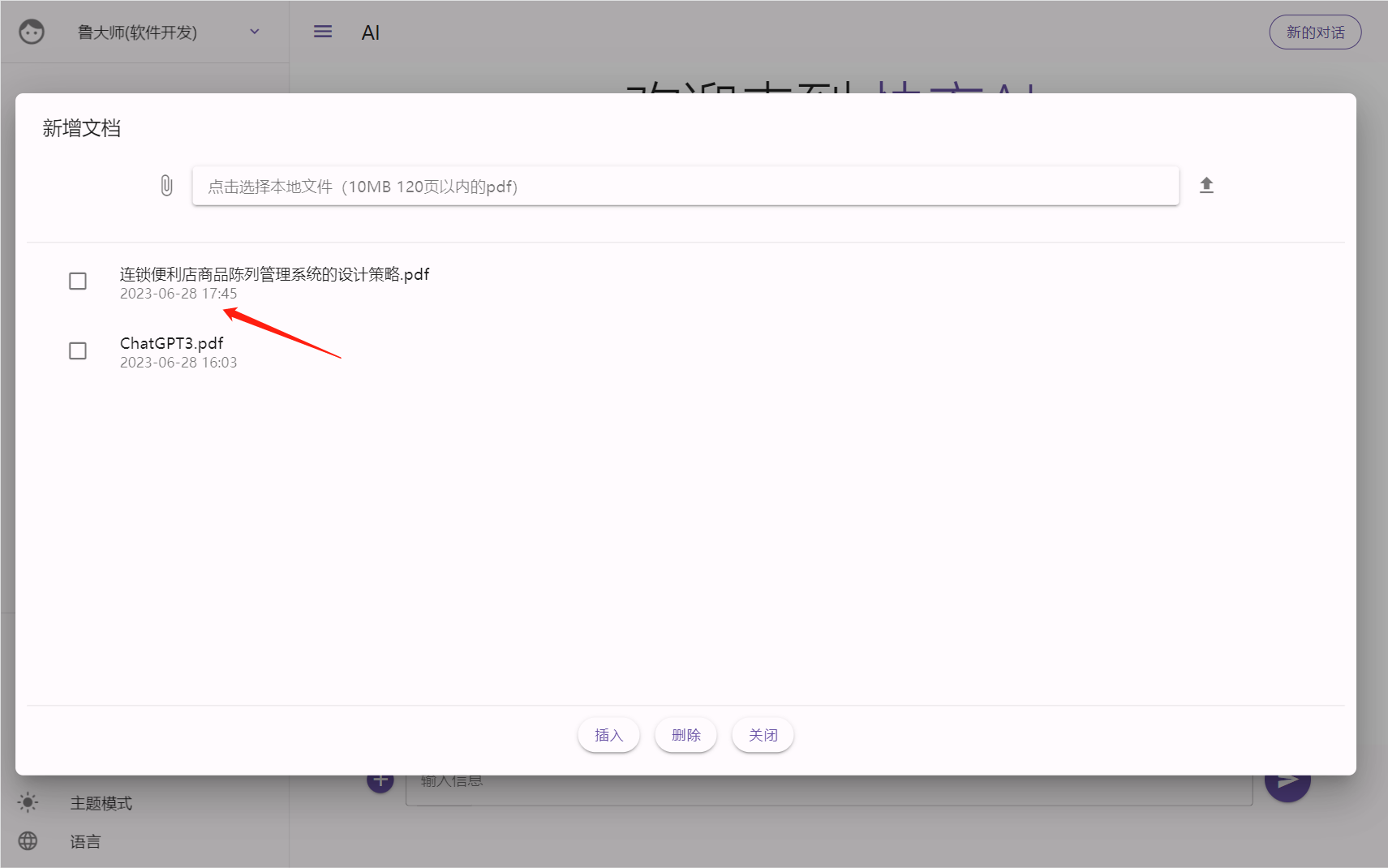Select the 连锁便利店商品陈列管理系统的设计策略.pdf file name

point(275,274)
